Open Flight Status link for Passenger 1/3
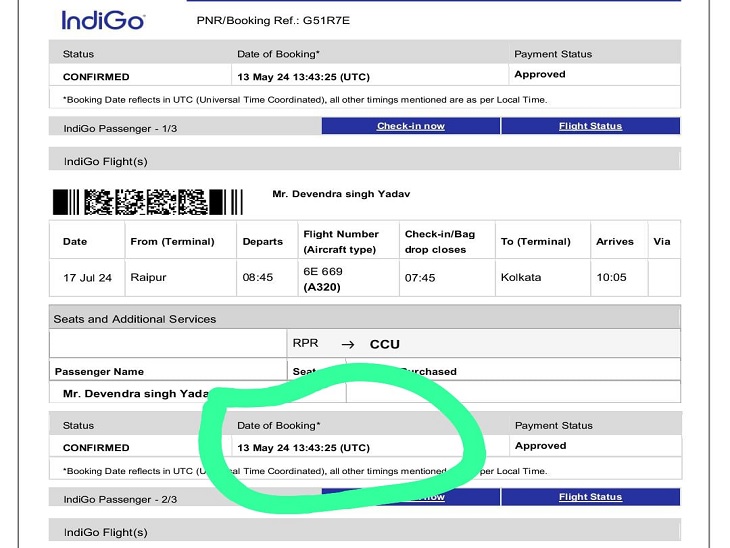730x548 pixels. [590, 126]
